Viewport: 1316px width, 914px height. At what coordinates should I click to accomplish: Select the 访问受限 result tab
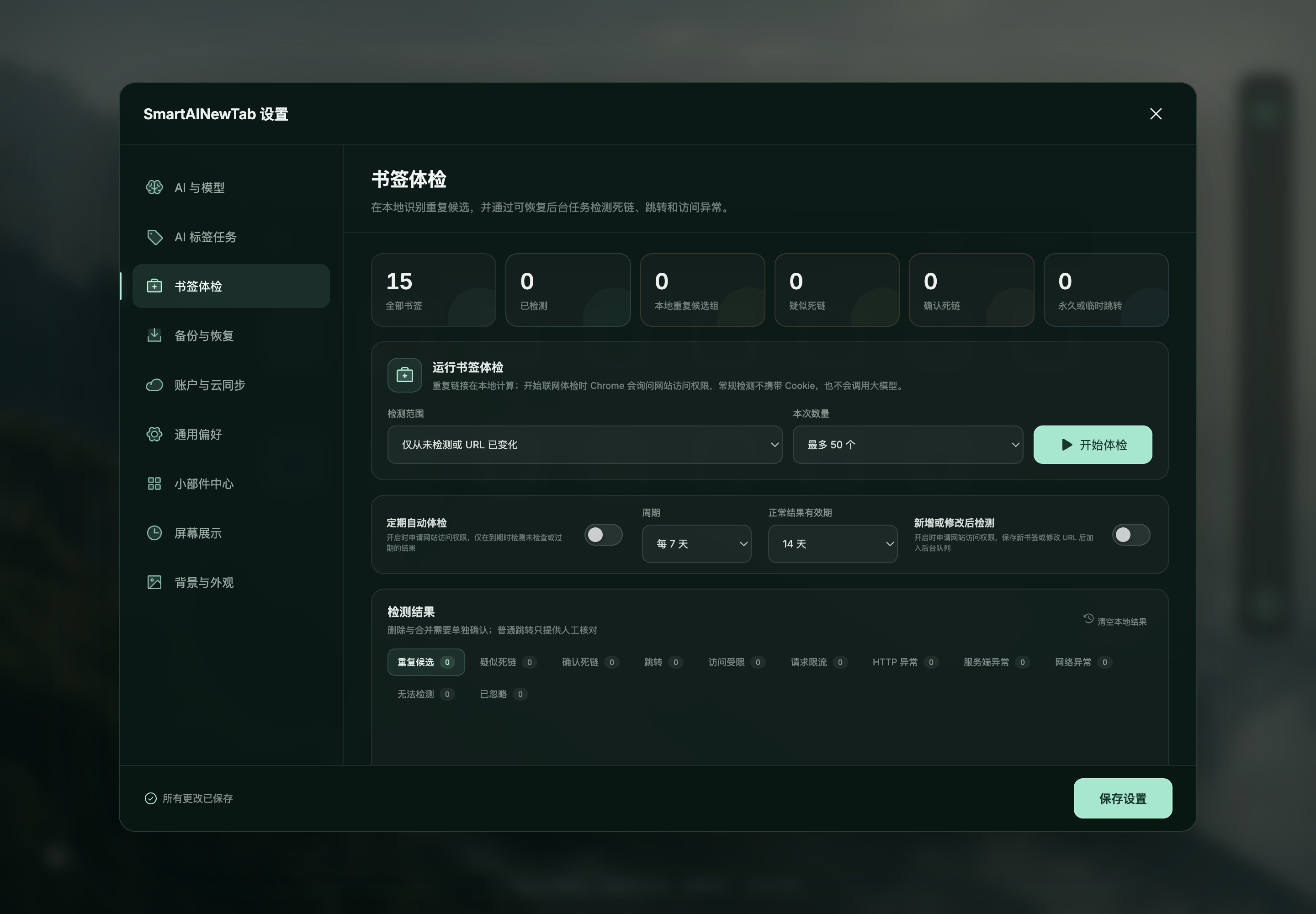(737, 662)
